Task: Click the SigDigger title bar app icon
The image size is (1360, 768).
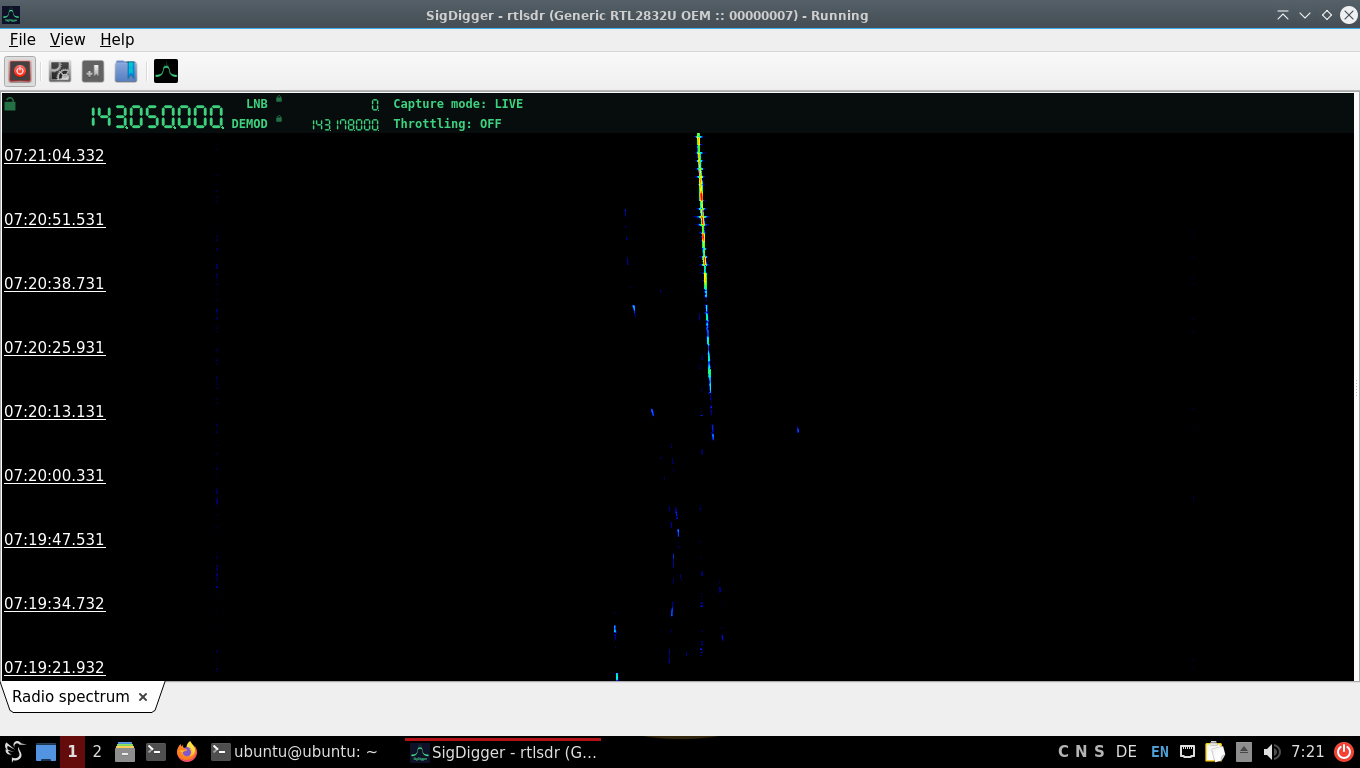Action: (x=11, y=15)
